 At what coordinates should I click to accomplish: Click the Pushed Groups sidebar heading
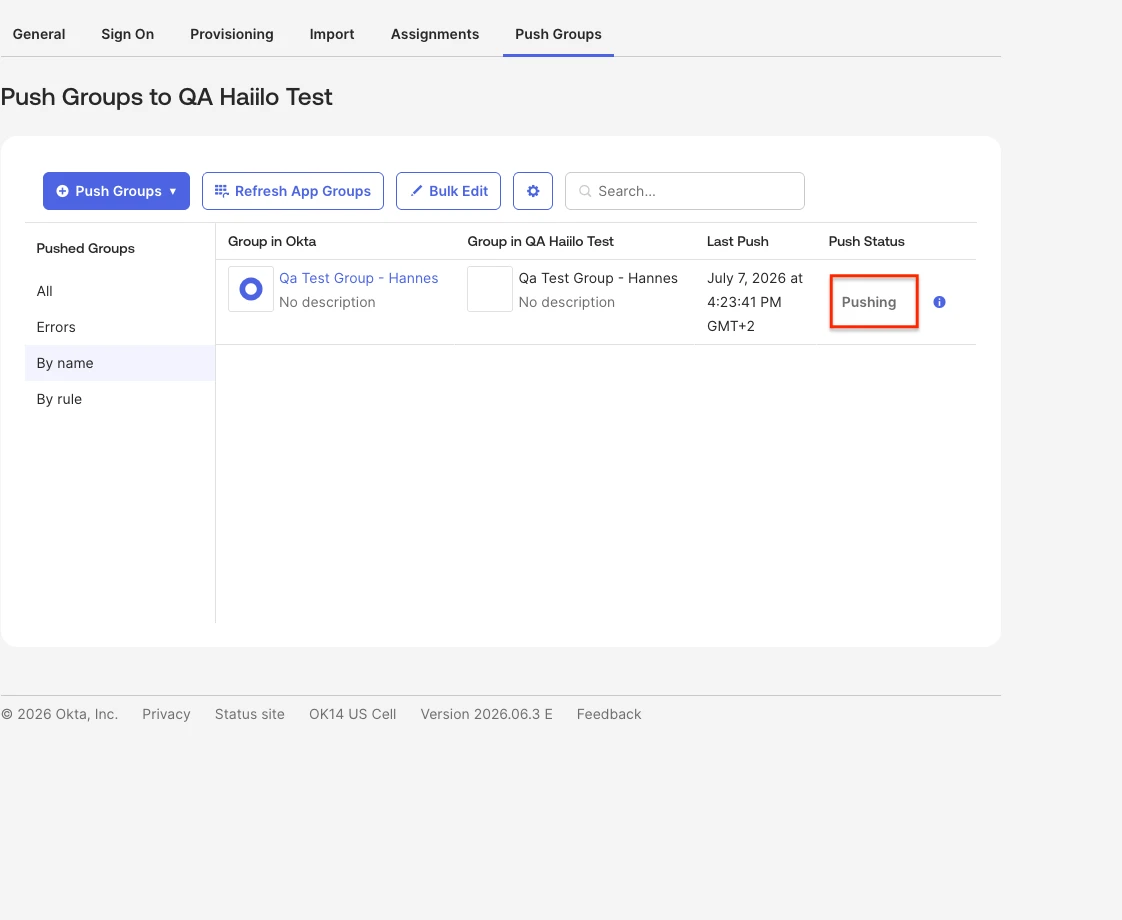click(x=85, y=248)
